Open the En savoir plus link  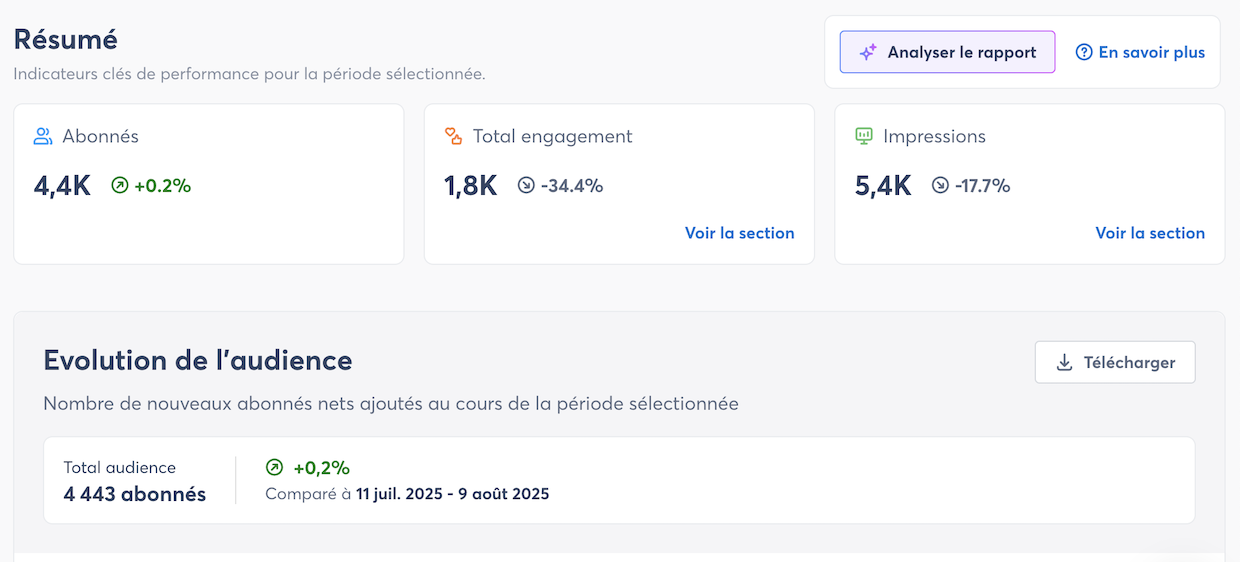[x=1151, y=52]
